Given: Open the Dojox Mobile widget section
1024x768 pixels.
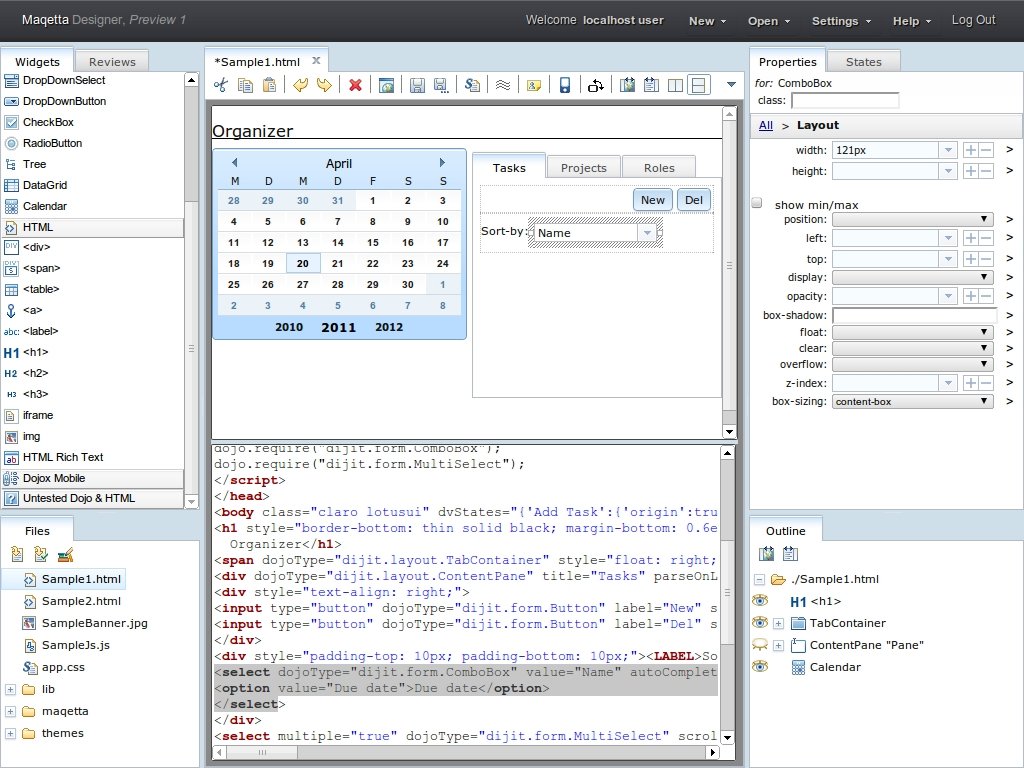Looking at the screenshot, I should click(x=93, y=478).
